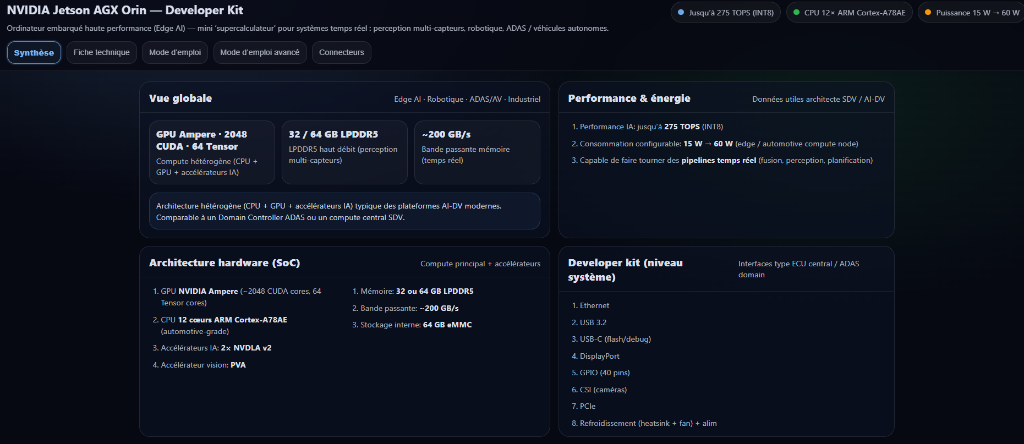Click the page title 'NVIDIA Jetson AGX Orin — Developer Kit'
Image resolution: width=1024 pixels, height=444 pixels.
click(x=124, y=11)
